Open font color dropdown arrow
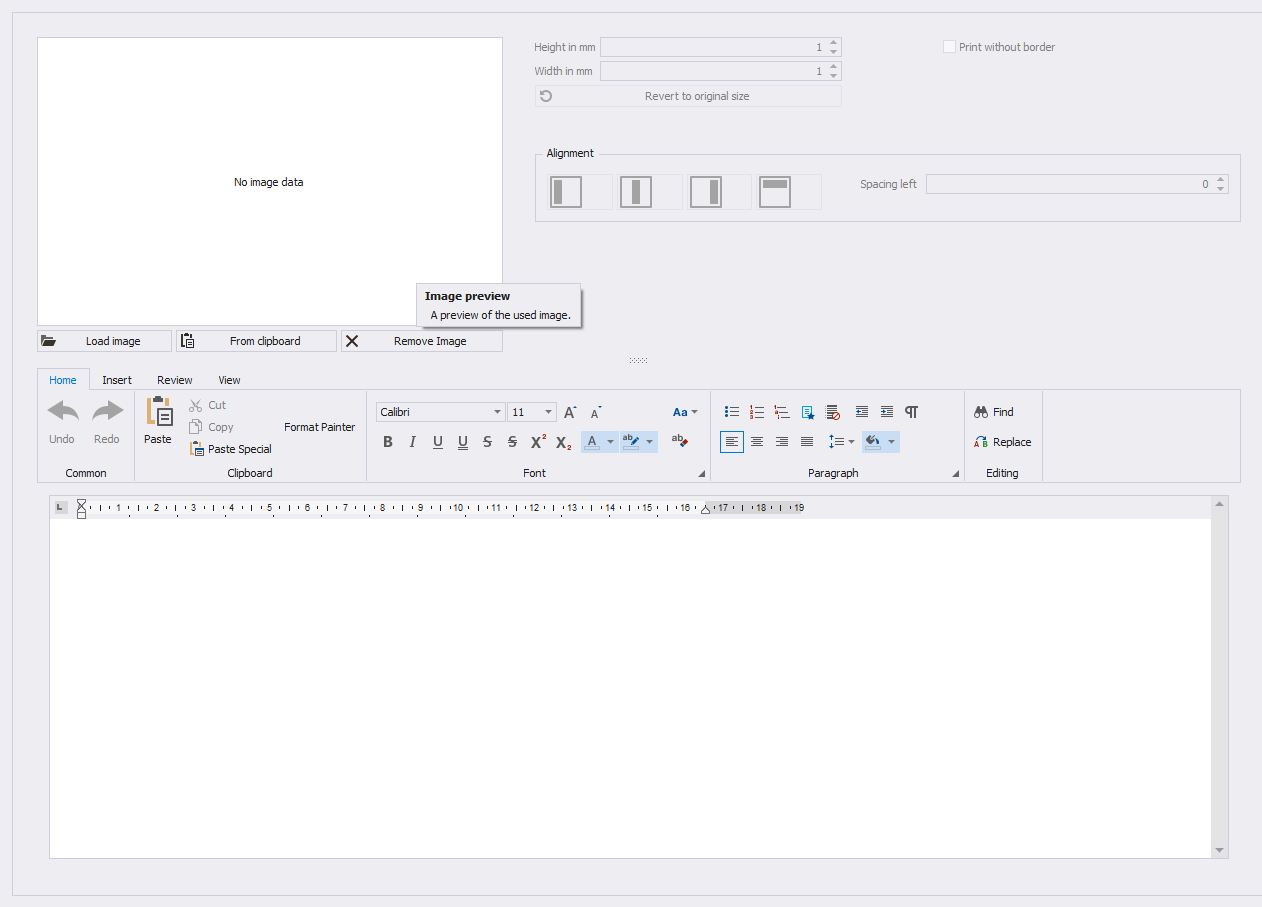The width and height of the screenshot is (1262, 907). (x=610, y=442)
